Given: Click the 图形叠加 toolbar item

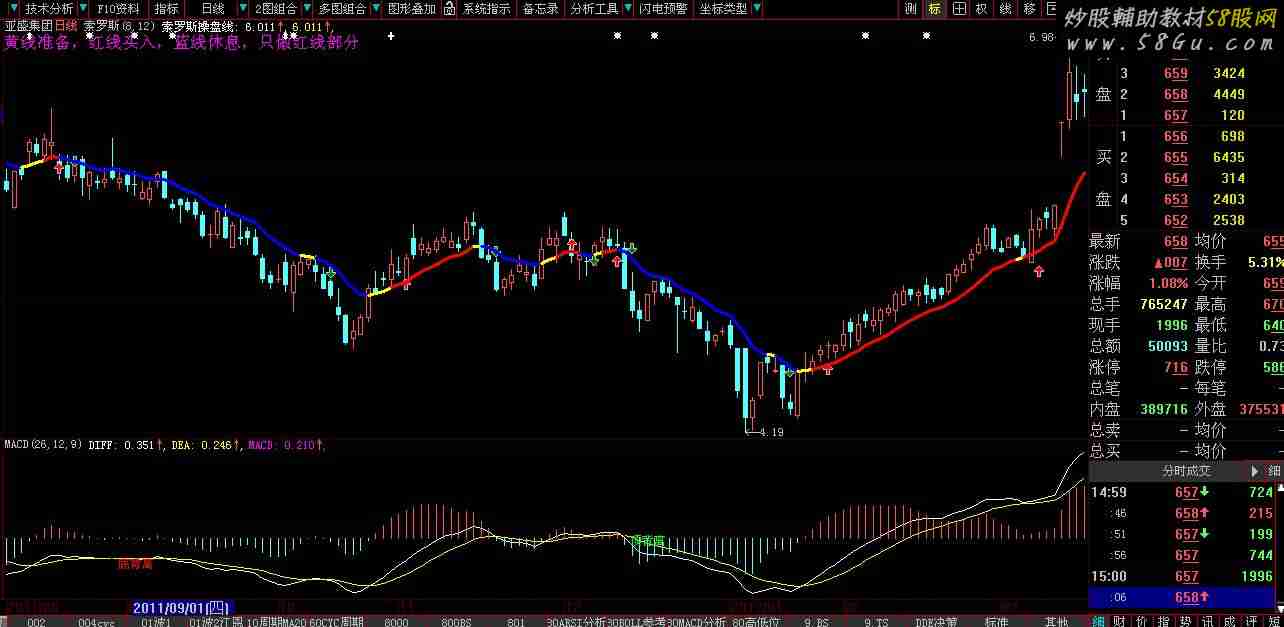Looking at the screenshot, I should (x=411, y=8).
